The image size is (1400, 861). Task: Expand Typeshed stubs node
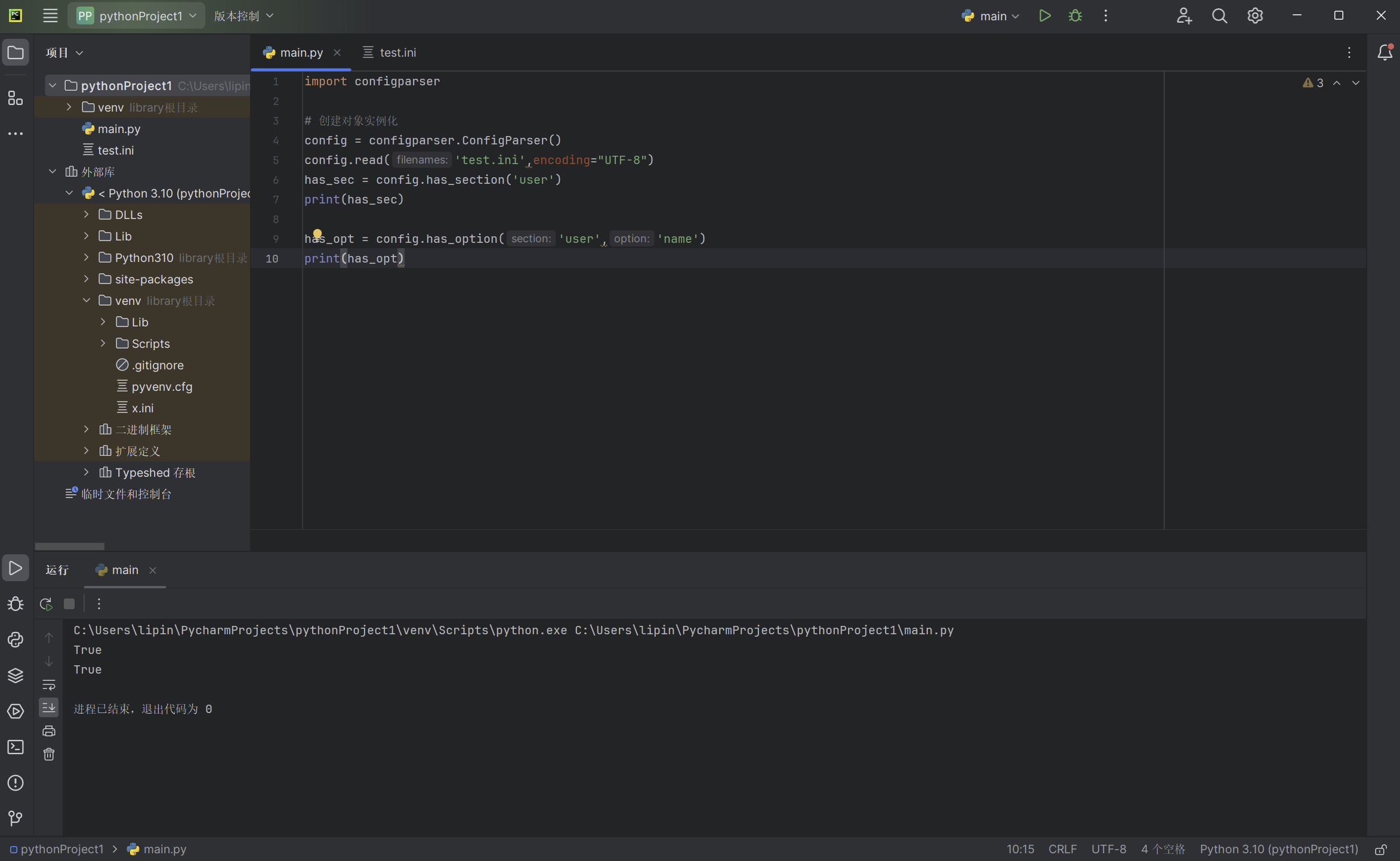point(86,473)
